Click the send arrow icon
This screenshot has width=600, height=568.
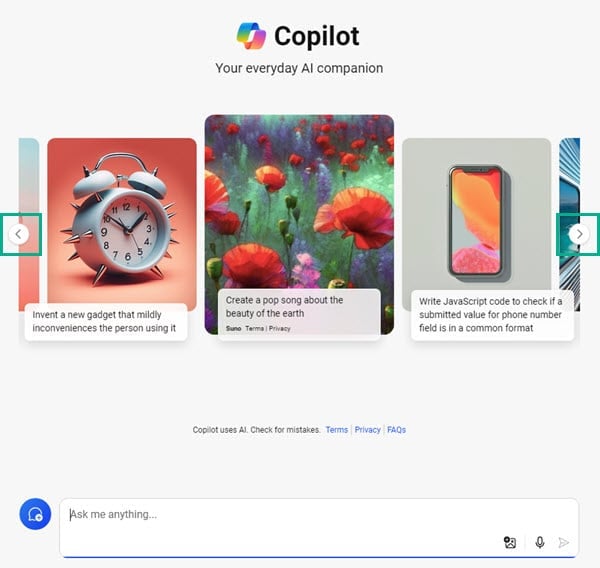(563, 542)
